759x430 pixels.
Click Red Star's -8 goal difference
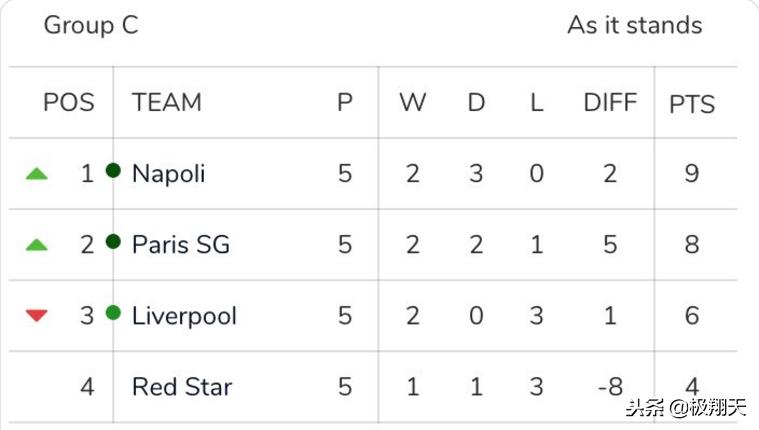tap(610, 386)
